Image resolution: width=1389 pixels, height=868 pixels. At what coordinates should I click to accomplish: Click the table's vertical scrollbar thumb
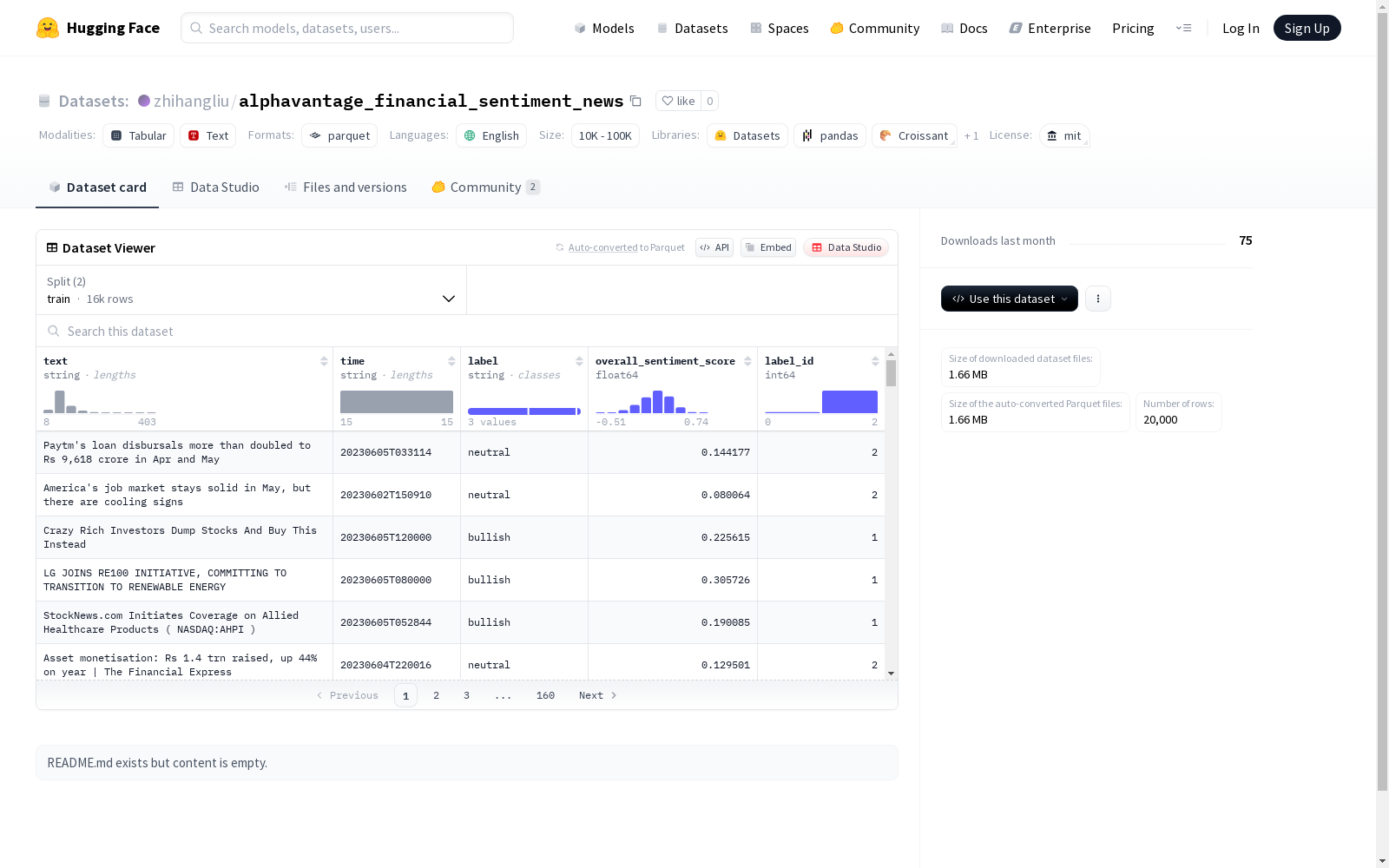[891, 373]
